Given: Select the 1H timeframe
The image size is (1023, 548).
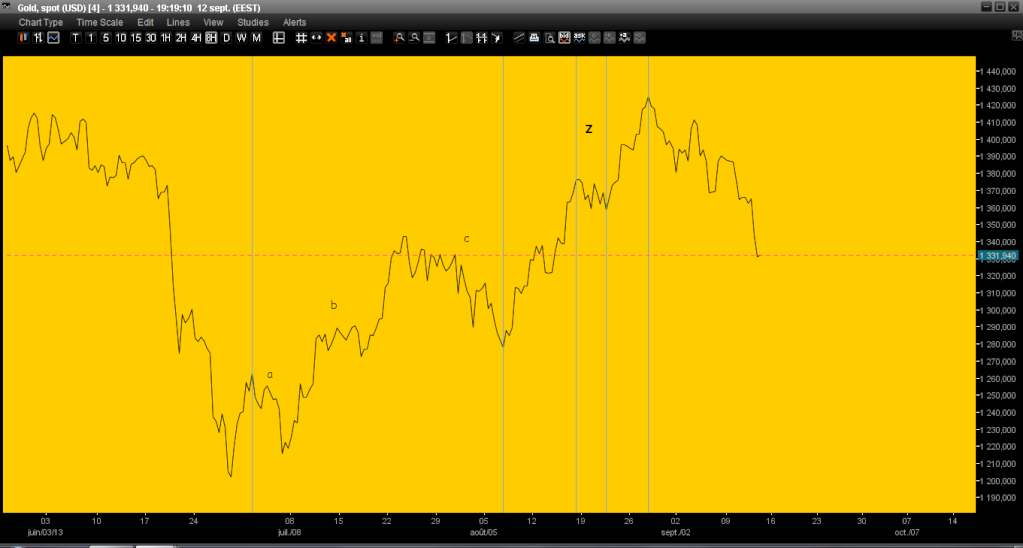Looking at the screenshot, I should pyautogui.click(x=166, y=38).
